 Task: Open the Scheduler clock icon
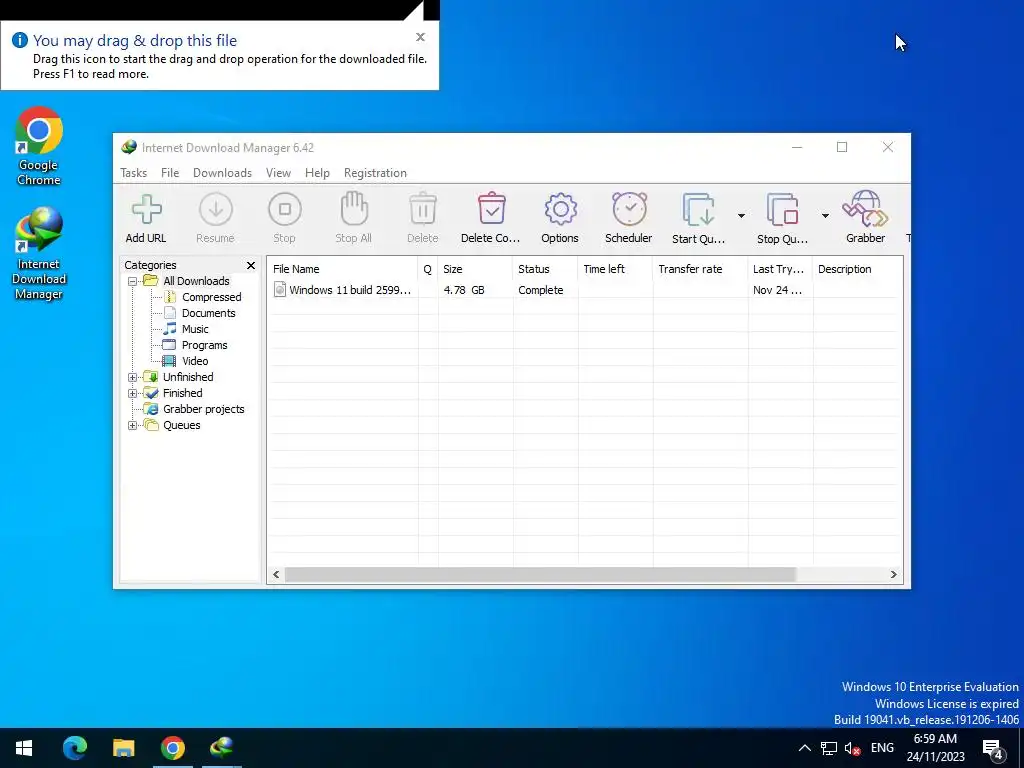[629, 209]
